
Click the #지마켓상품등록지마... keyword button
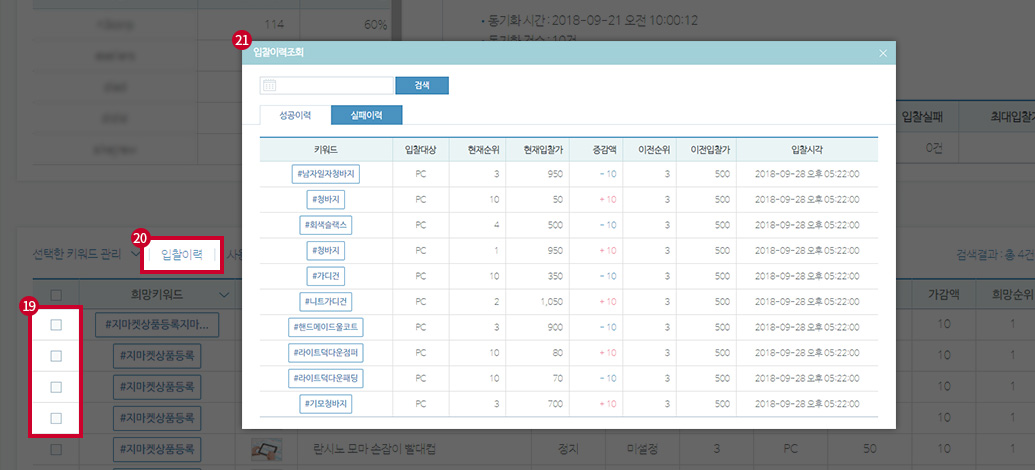(x=156, y=325)
